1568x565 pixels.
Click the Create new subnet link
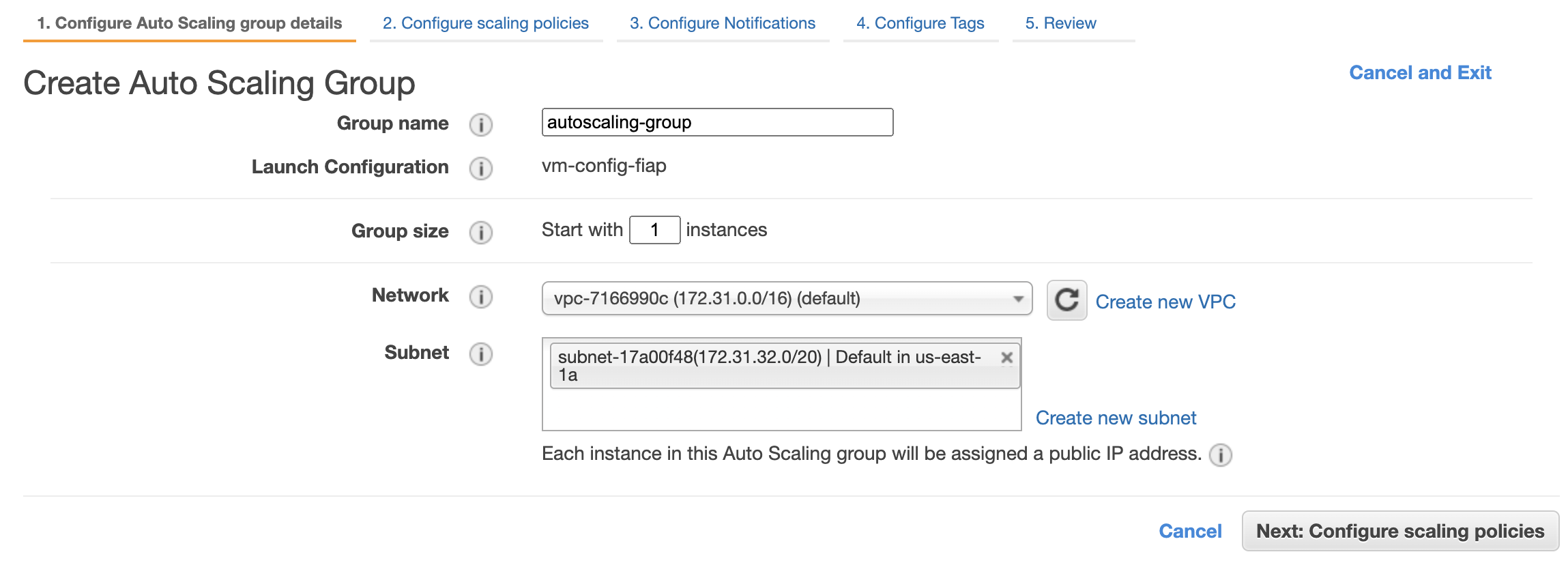[1116, 418]
